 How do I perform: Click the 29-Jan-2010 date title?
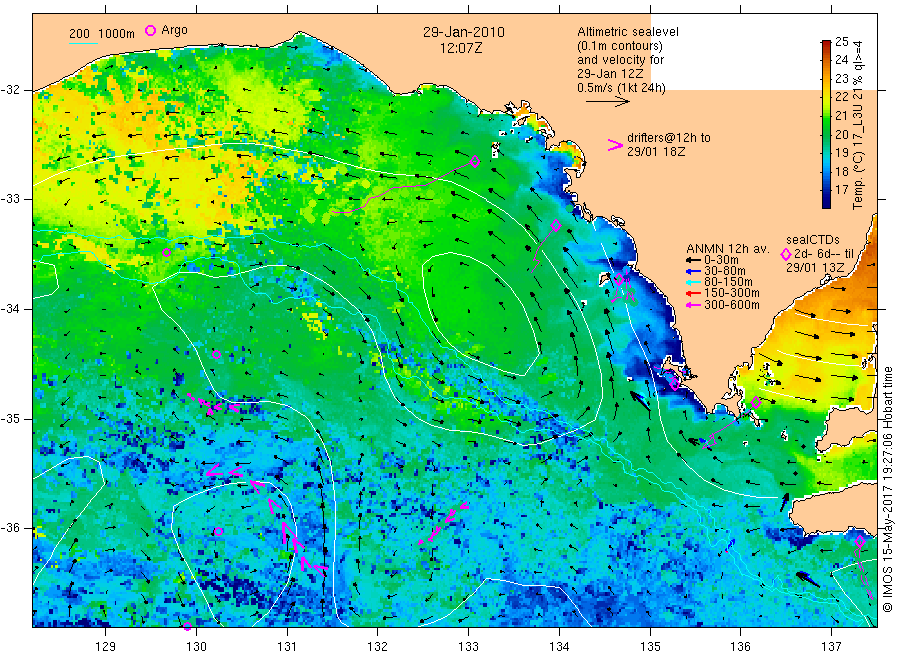(464, 32)
